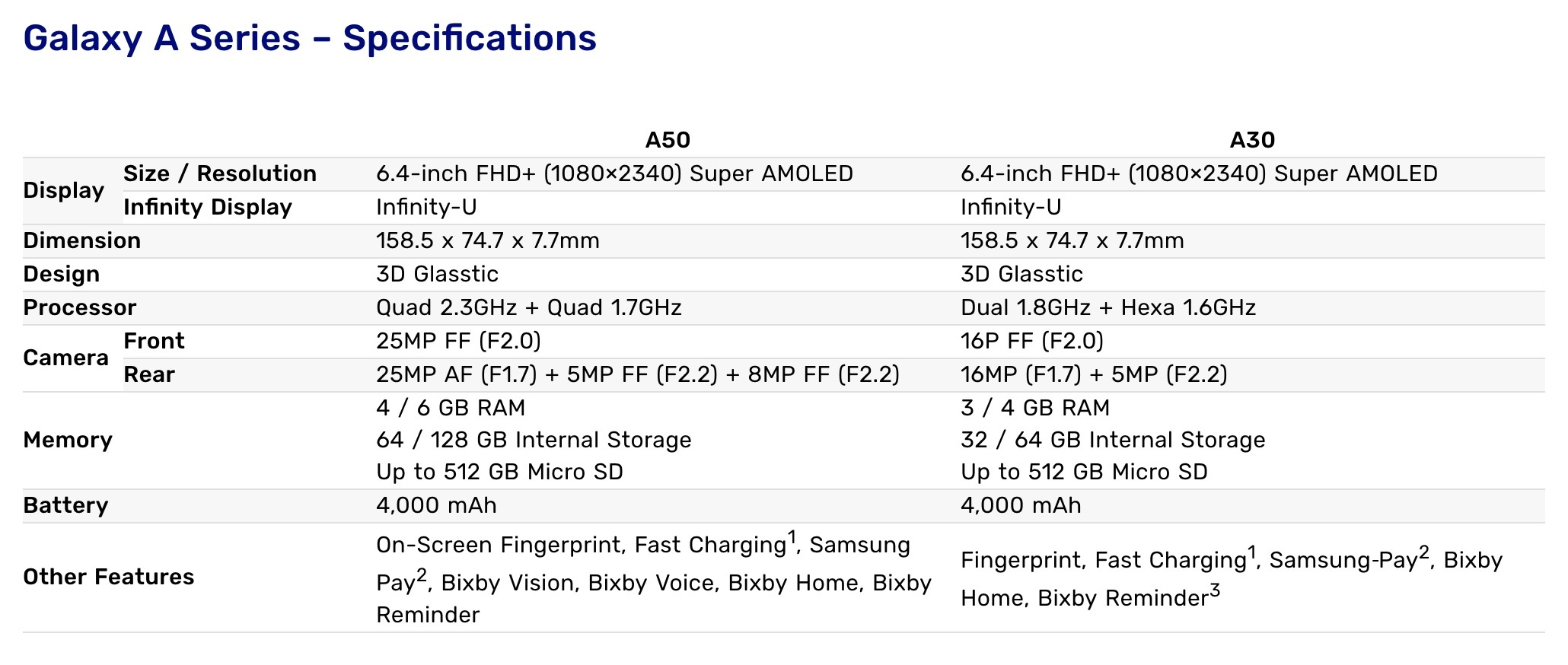The height and width of the screenshot is (665, 1568).
Task: Select the A30 column header
Action: (1252, 140)
